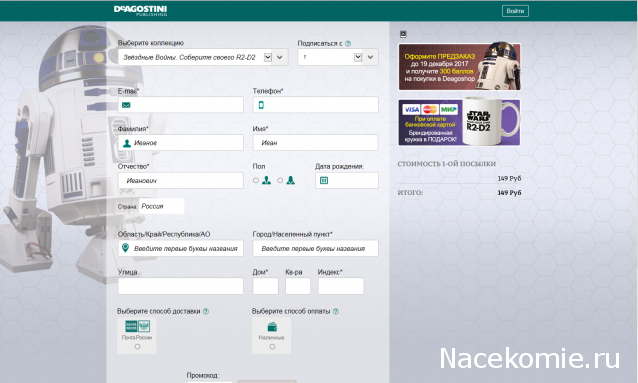Click help icon beside Подписаться с
The height and width of the screenshot is (383, 638).
[x=348, y=44]
